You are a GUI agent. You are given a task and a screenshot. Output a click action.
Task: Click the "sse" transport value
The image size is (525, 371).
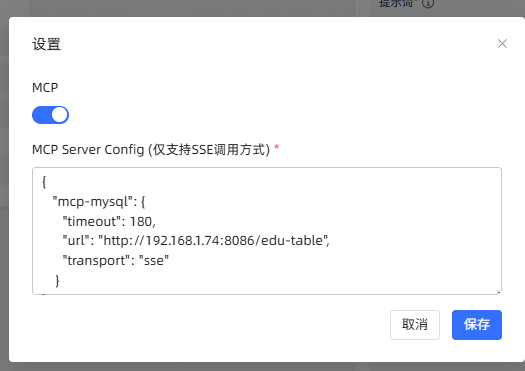(154, 261)
